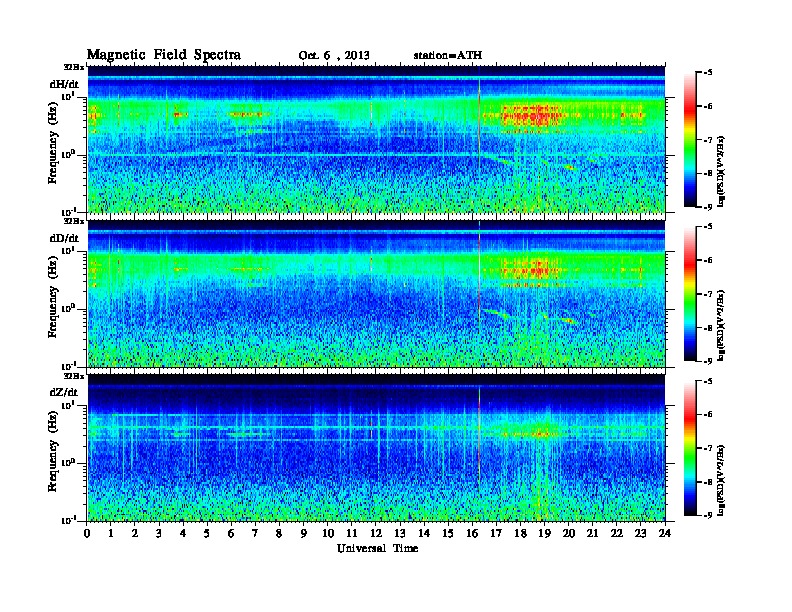Click the "Magnetic Field Spectra" title
The width and height of the screenshot is (792, 612).
click(163, 55)
